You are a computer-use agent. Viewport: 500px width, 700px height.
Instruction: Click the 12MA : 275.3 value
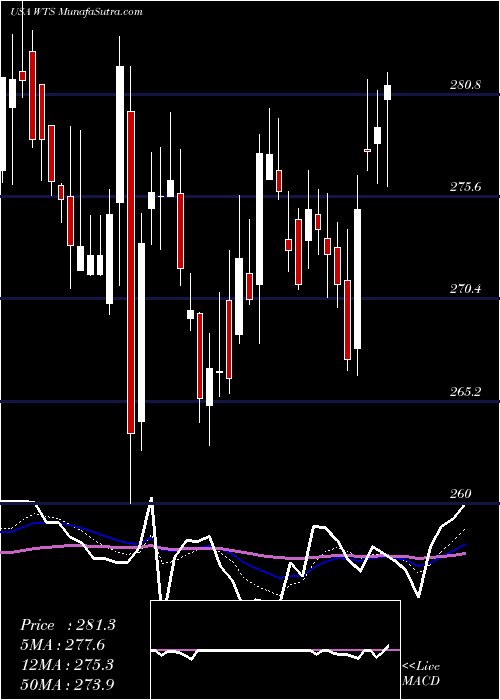(67, 665)
